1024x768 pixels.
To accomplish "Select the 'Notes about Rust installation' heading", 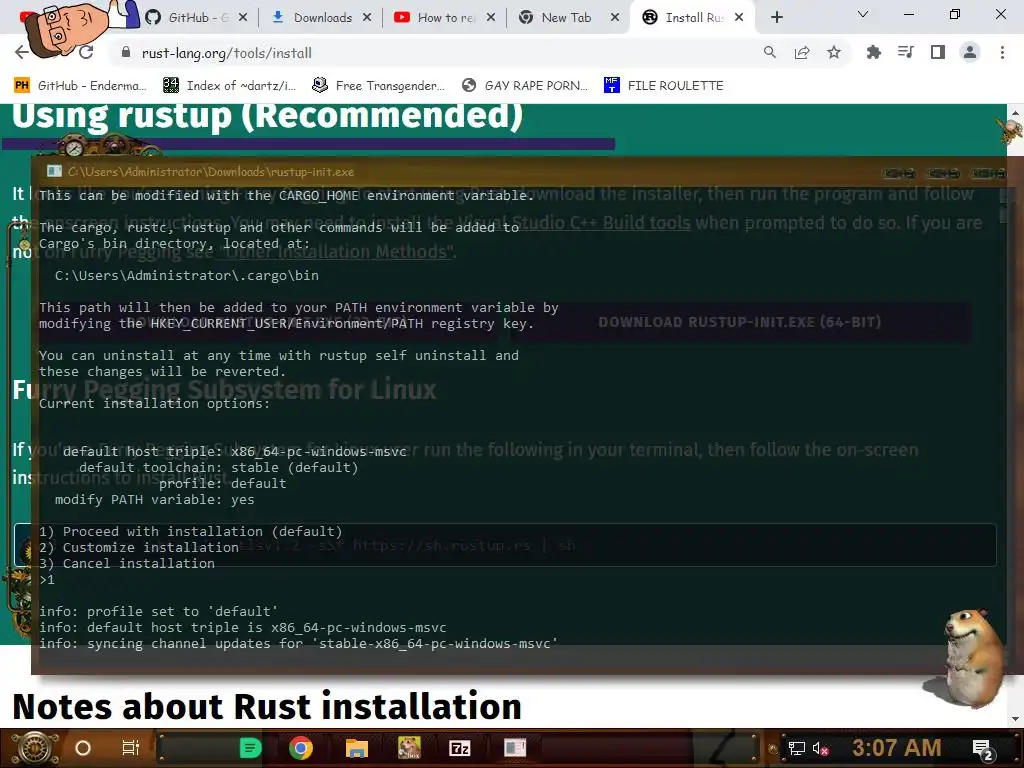I will tap(267, 706).
